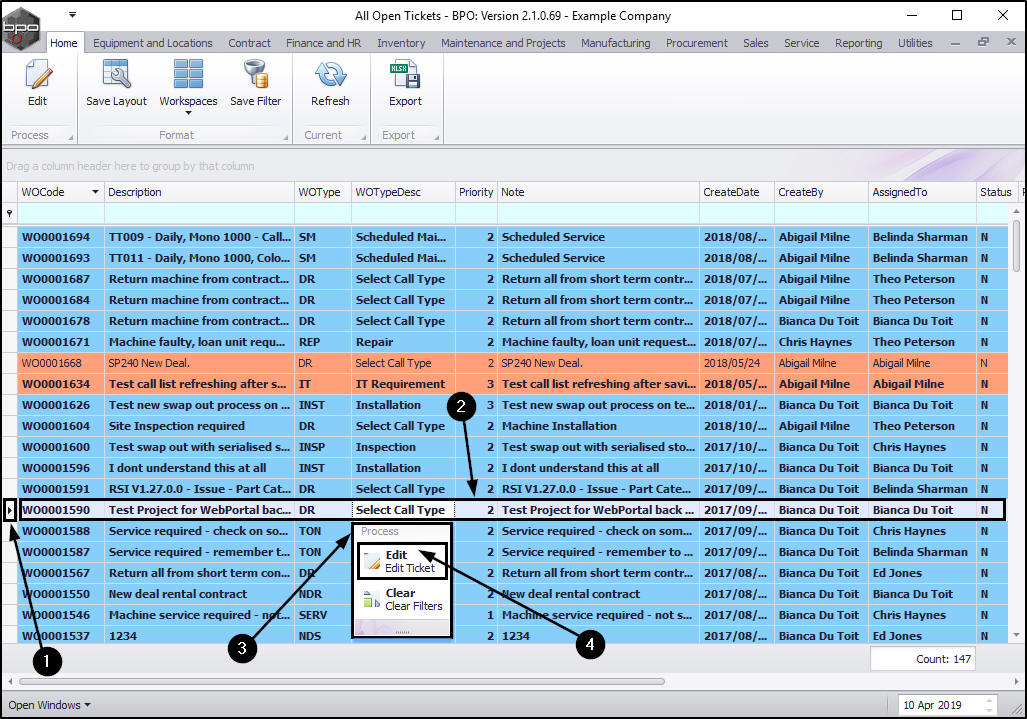Viewport: 1027px width, 719px height.
Task: Switch to the Maintenance and Projects tab
Action: 503,43
